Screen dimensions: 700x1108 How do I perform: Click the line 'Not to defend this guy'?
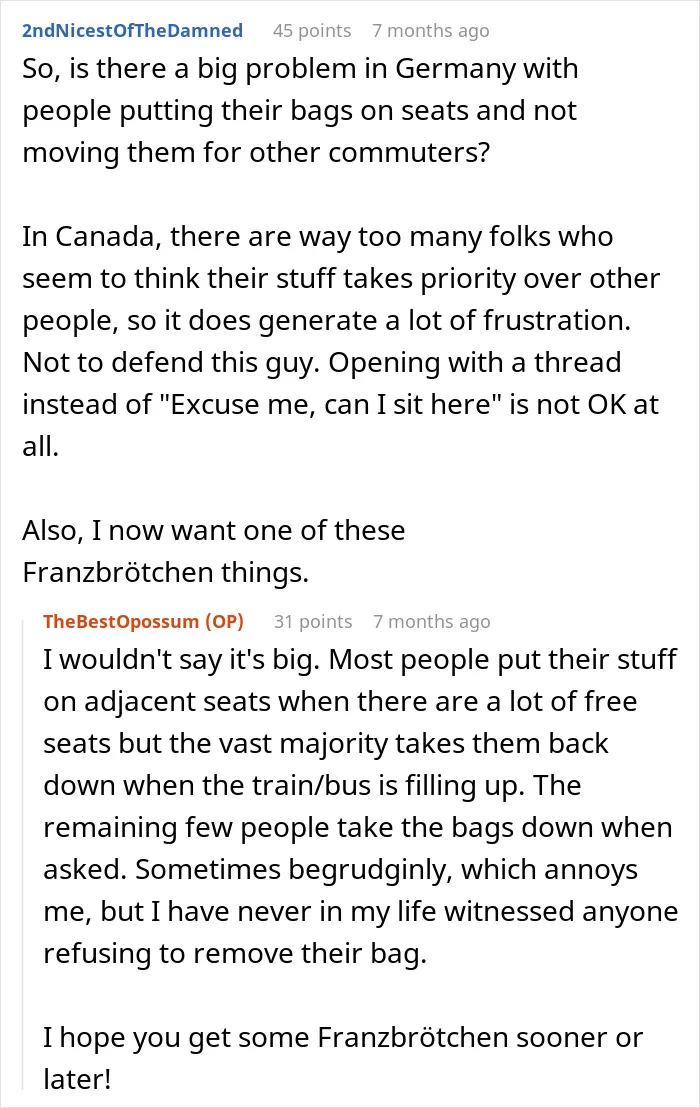tap(172, 363)
